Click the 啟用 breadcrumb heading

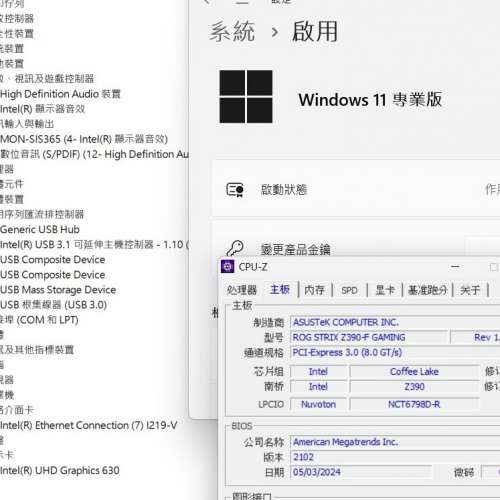pyautogui.click(x=315, y=31)
